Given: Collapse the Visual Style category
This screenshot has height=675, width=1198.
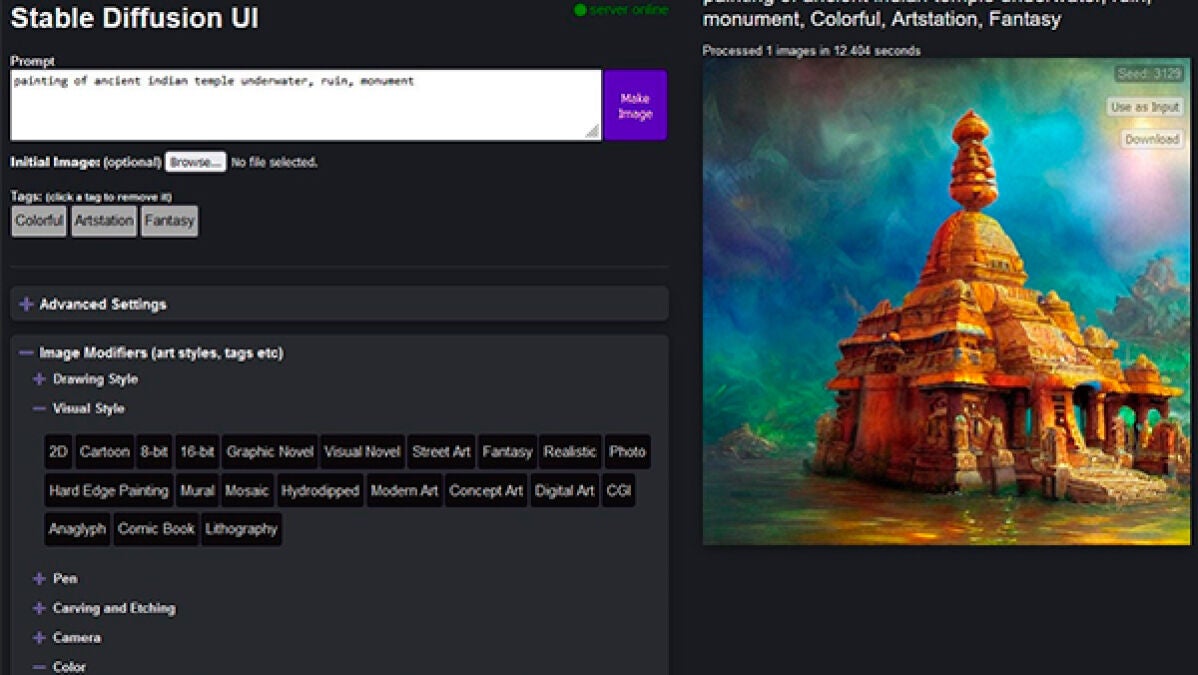Looking at the screenshot, I should [x=88, y=408].
